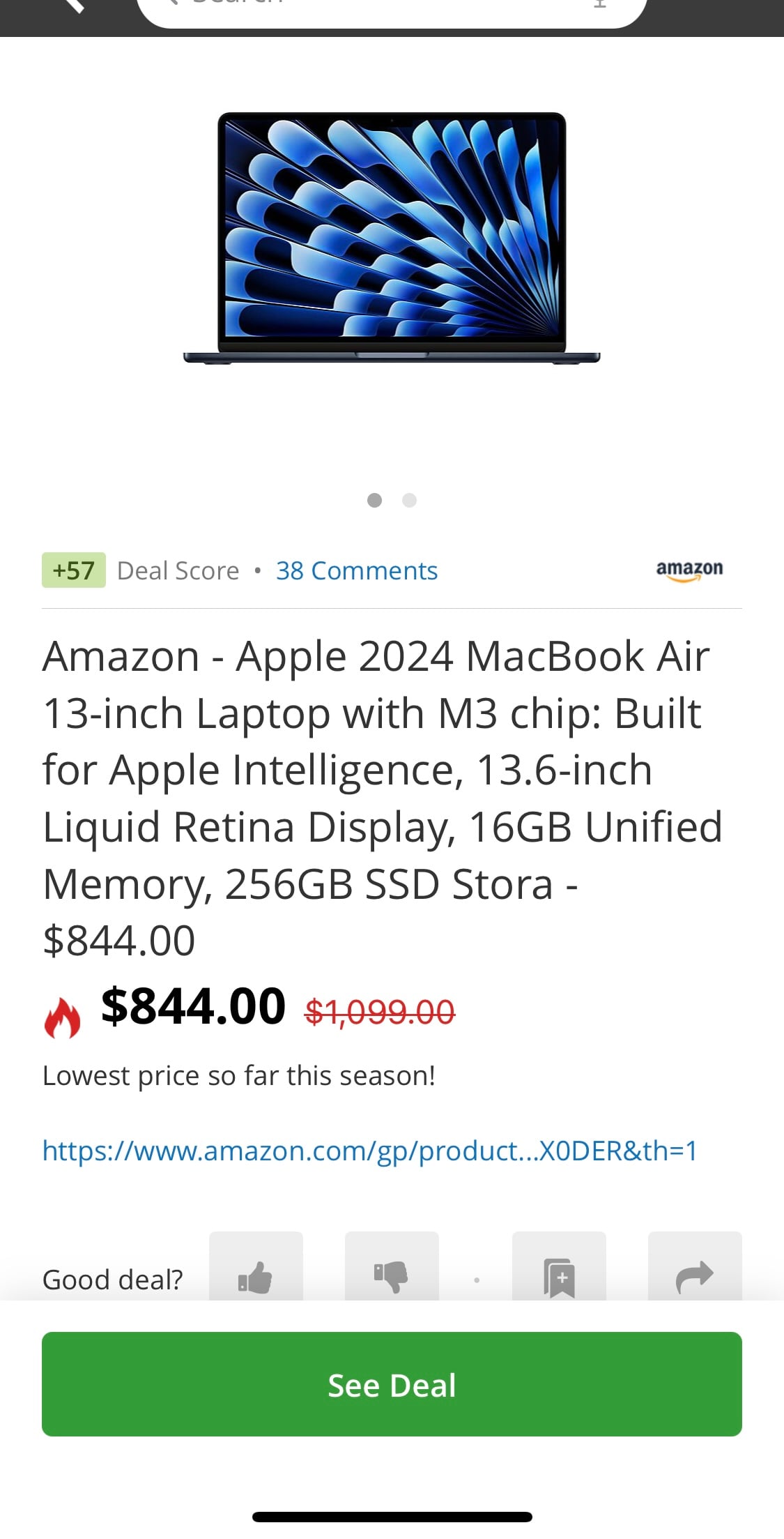Tap the crossed-out $1,099.00 price
Viewport: 784px width, 1539px height.
[380, 1012]
